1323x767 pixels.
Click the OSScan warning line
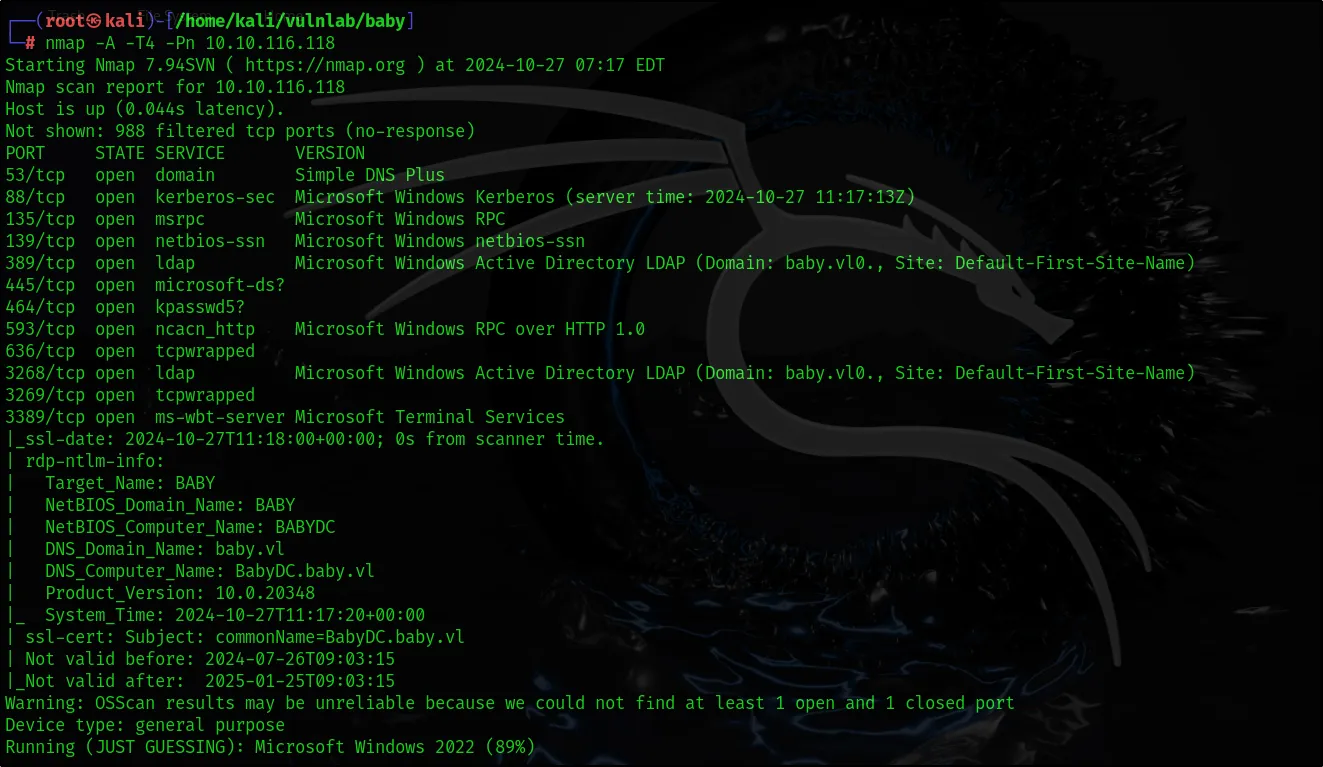click(510, 703)
